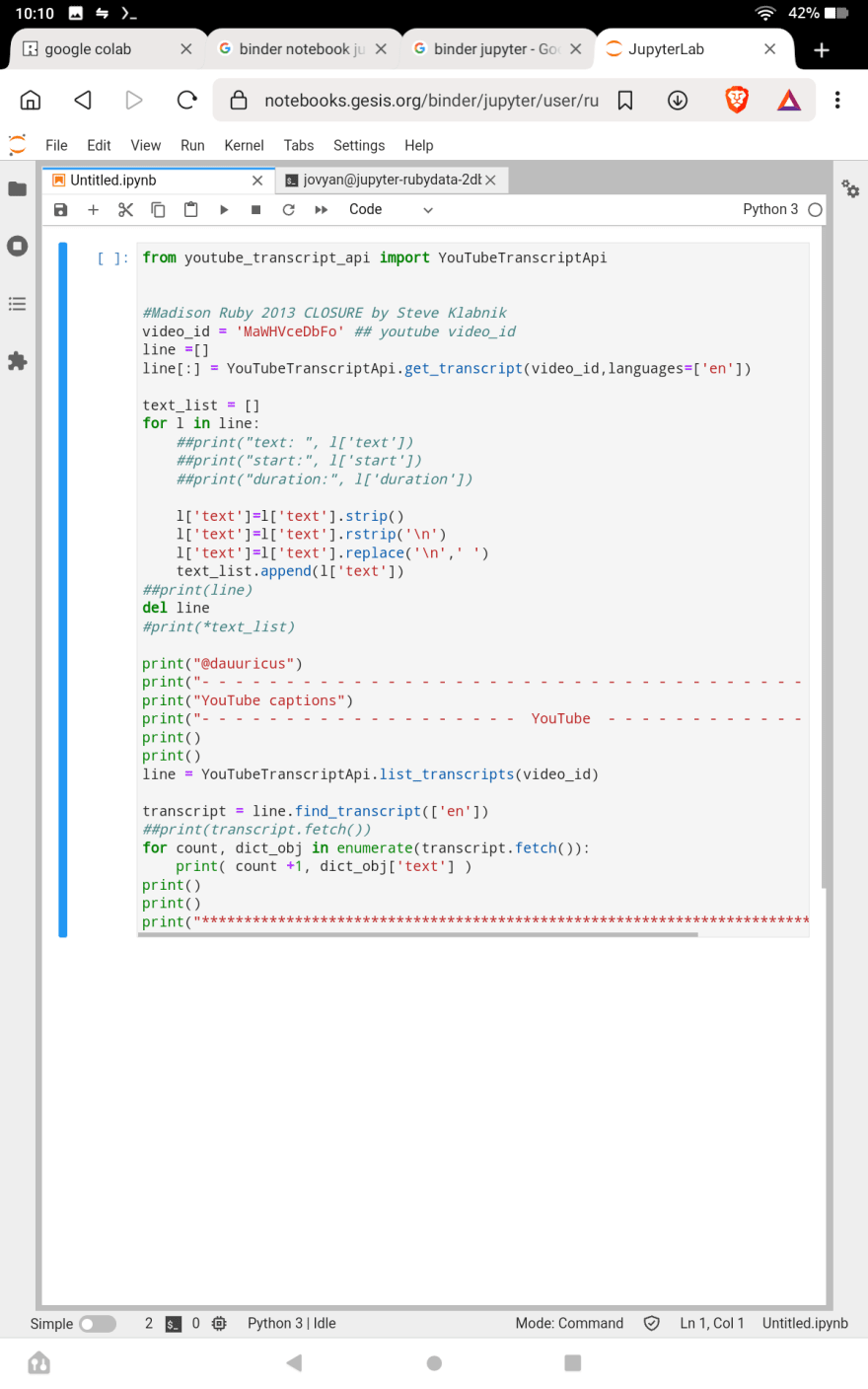Open the View menu
The image size is (868, 1389).
coord(146,145)
